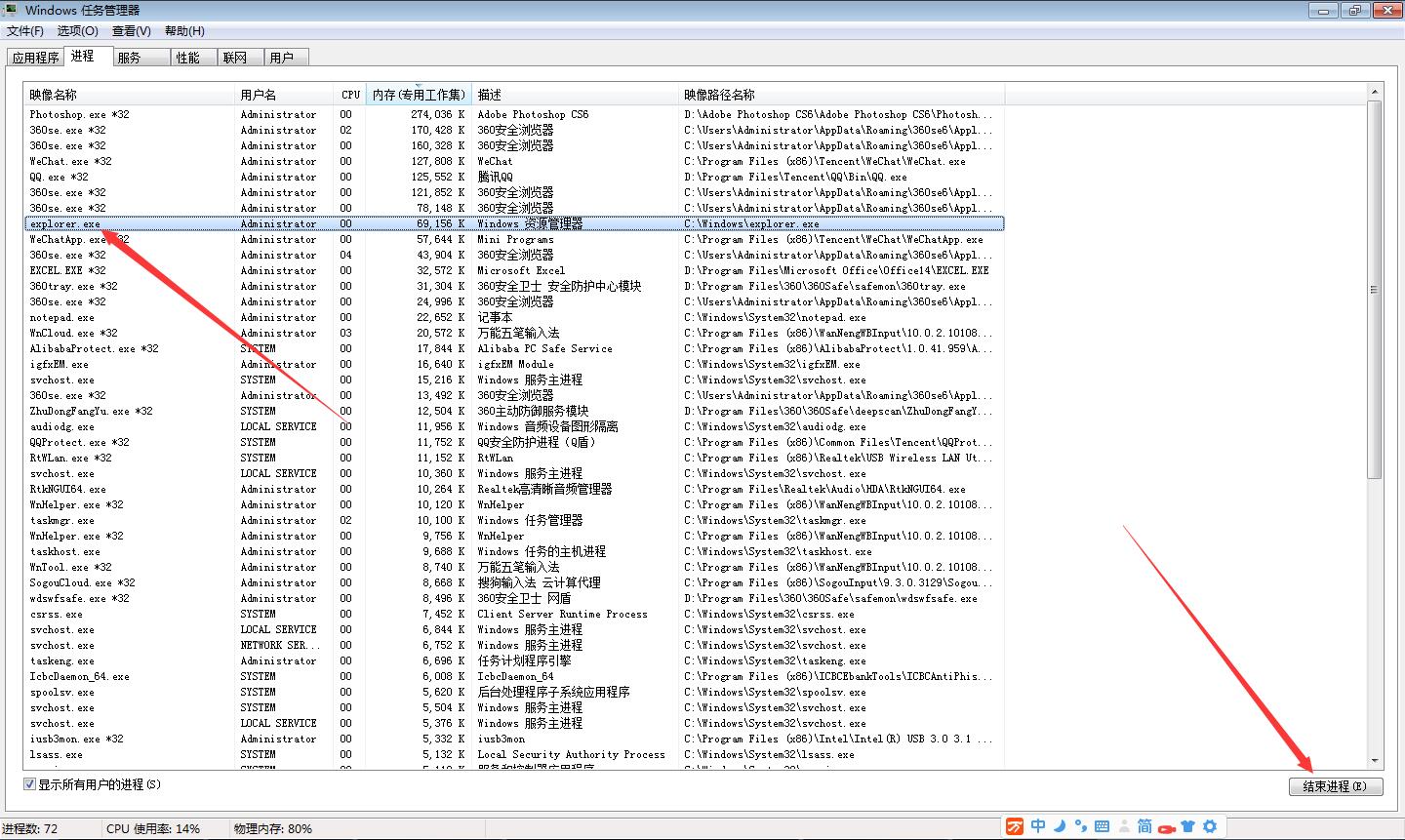The height and width of the screenshot is (840, 1405).
Task: Click the moon half-width icon in IME bar
Action: pyautogui.click(x=1060, y=826)
